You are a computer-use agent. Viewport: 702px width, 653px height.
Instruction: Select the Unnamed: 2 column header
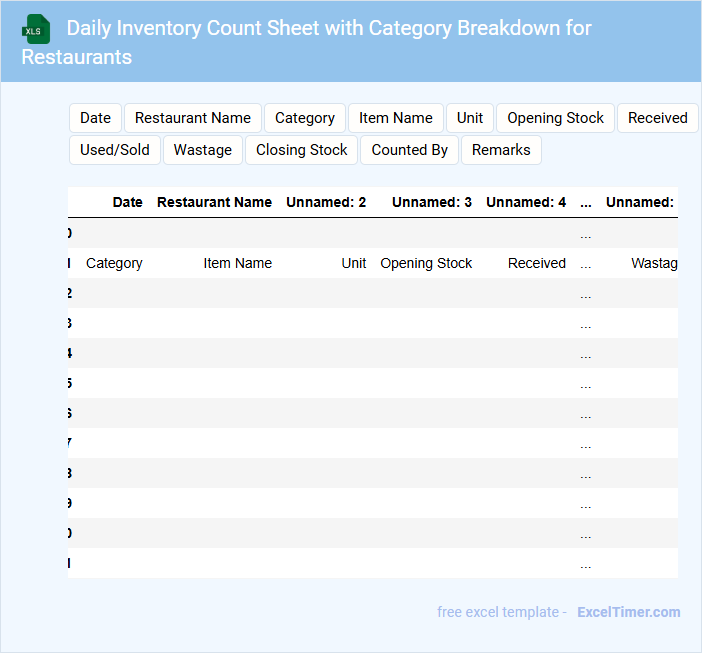326,202
